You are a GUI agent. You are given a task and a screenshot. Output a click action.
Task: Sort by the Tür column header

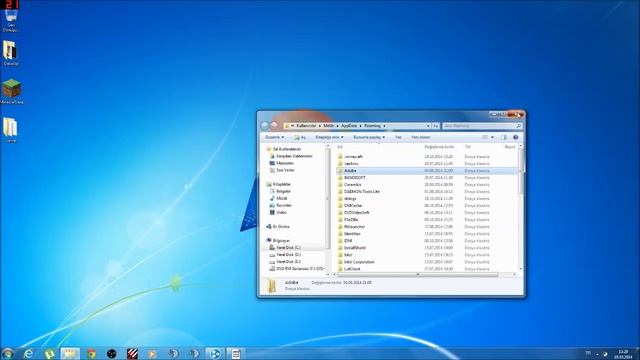tap(468, 147)
